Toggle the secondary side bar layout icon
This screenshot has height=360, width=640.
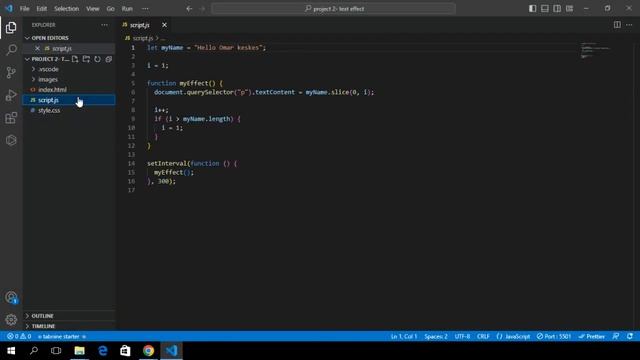557,9
